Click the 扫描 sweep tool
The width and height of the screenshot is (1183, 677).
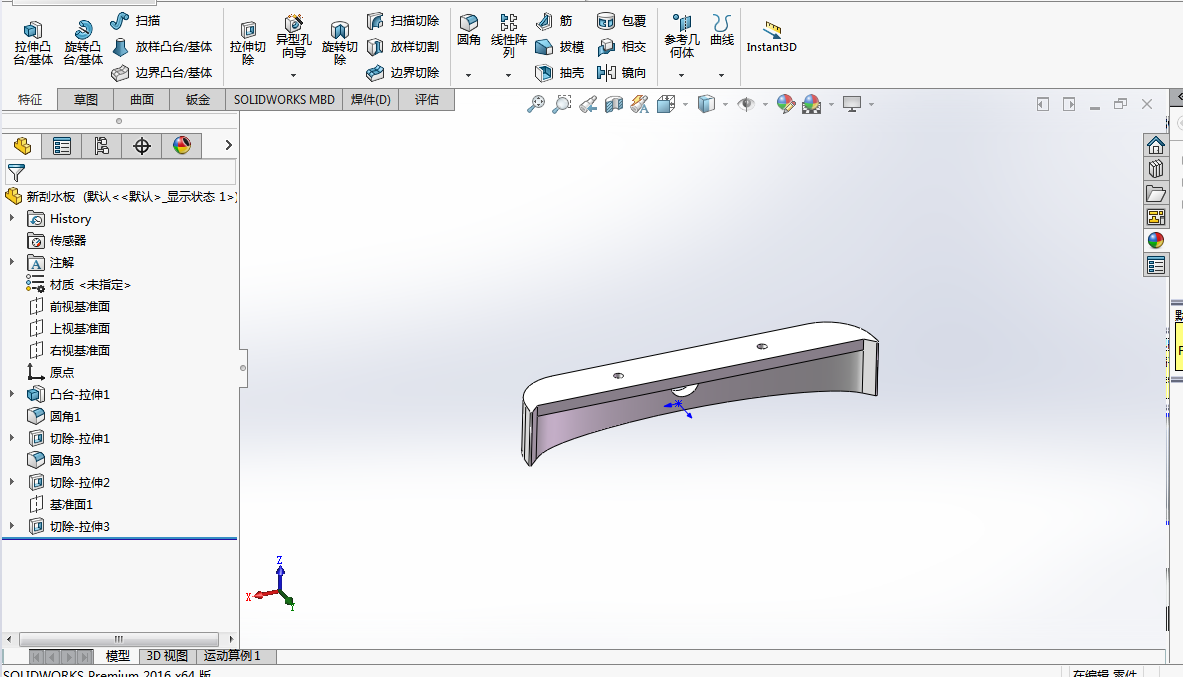pos(136,21)
